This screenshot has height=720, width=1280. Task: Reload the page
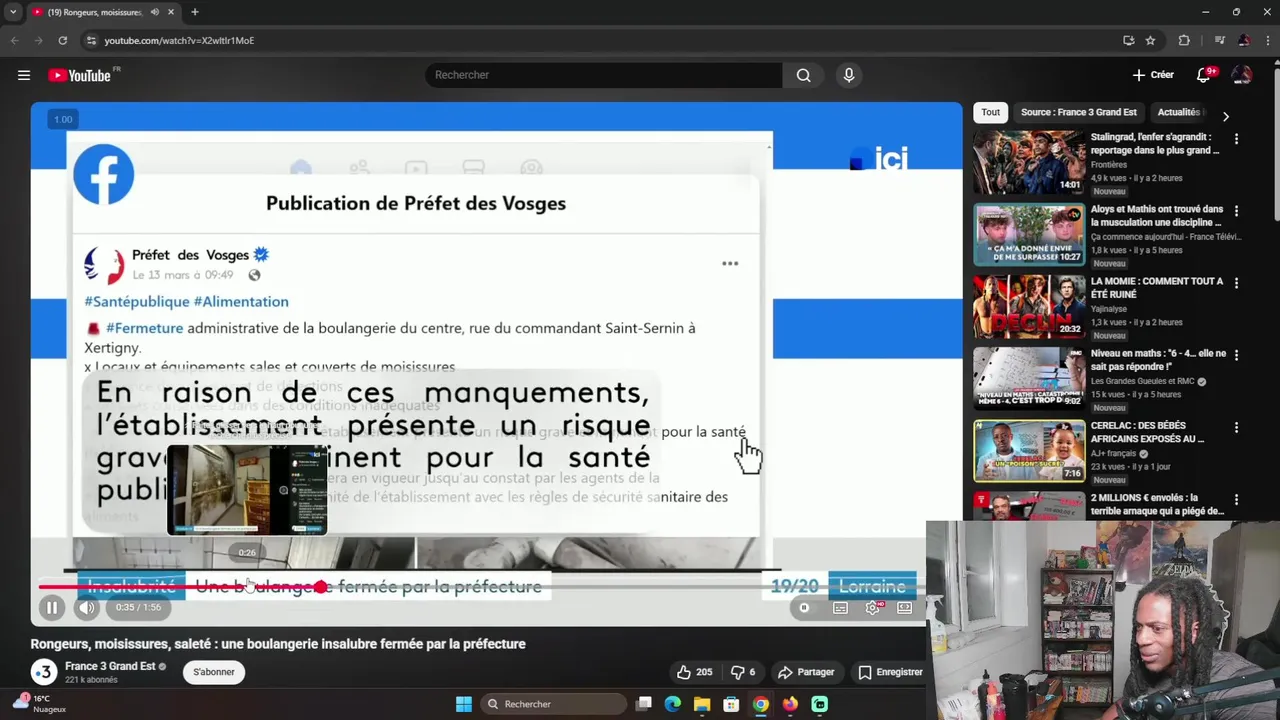pyautogui.click(x=62, y=40)
